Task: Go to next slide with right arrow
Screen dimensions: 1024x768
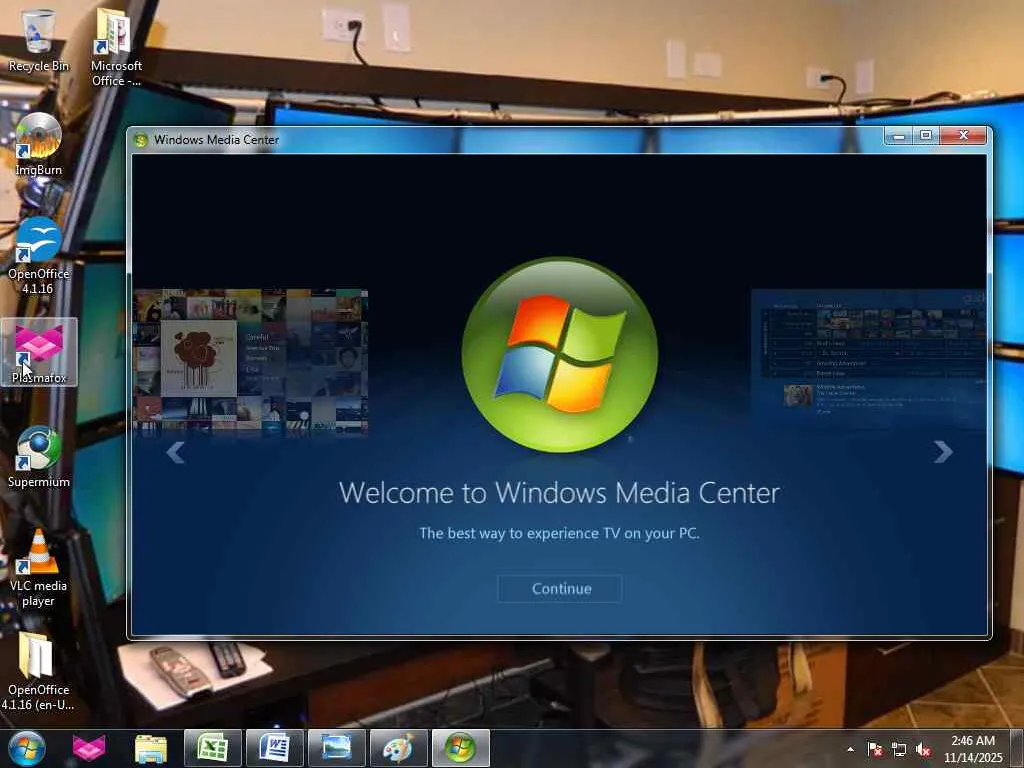Action: [943, 451]
